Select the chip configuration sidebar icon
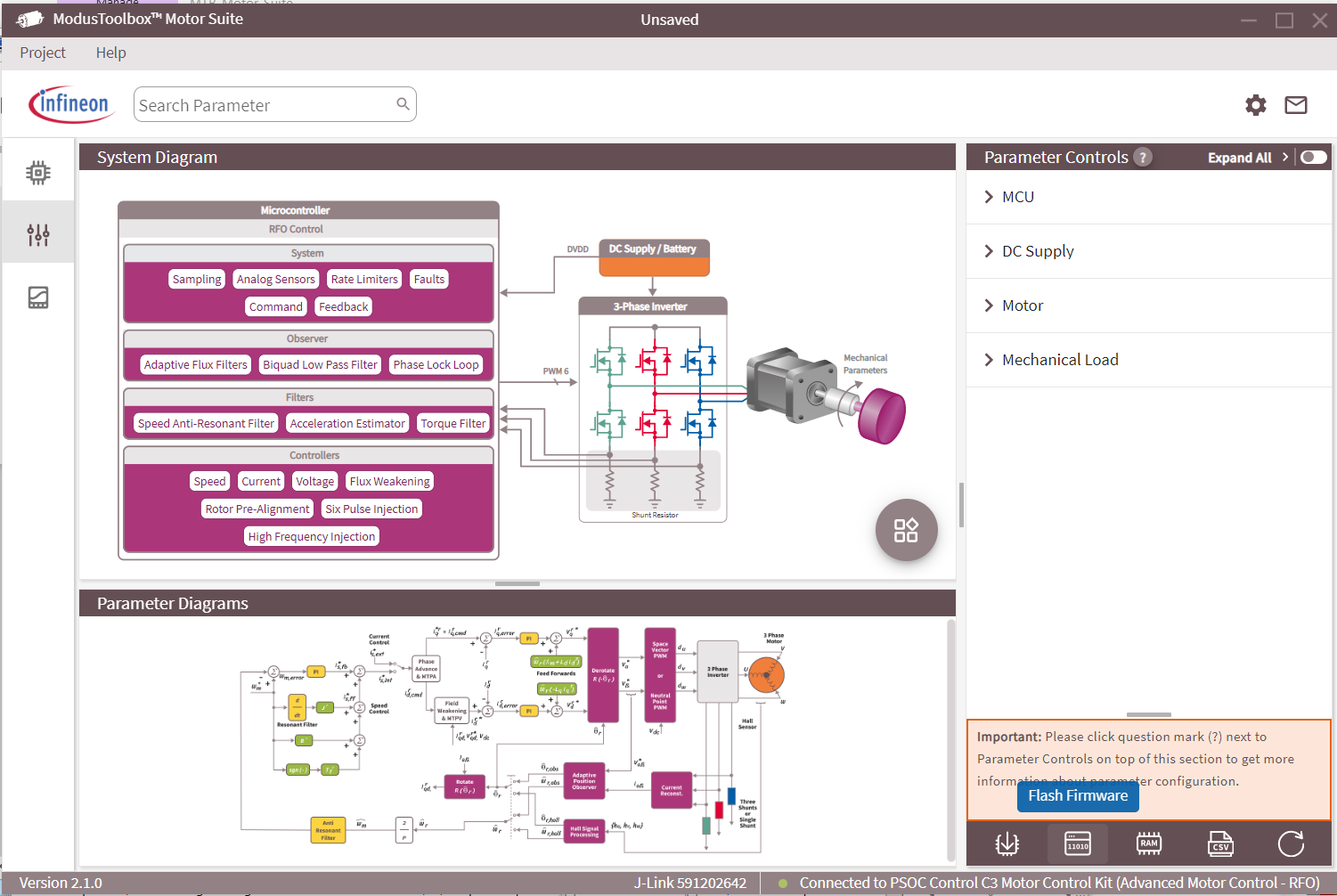This screenshot has width=1337, height=896. point(38,173)
